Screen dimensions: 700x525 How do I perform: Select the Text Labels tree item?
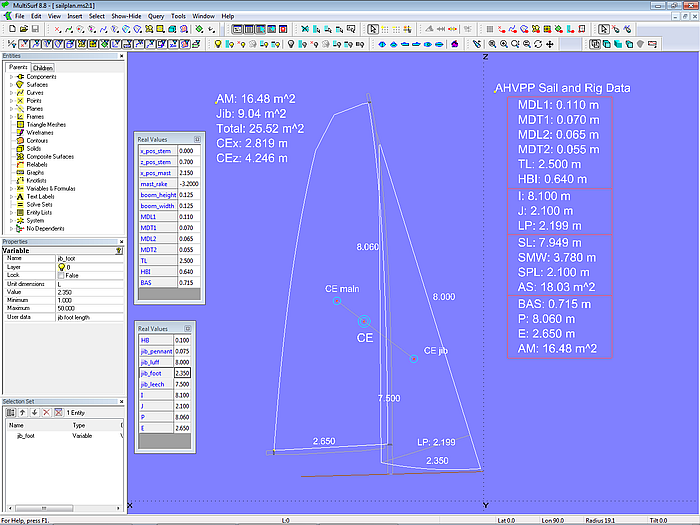click(x=41, y=196)
